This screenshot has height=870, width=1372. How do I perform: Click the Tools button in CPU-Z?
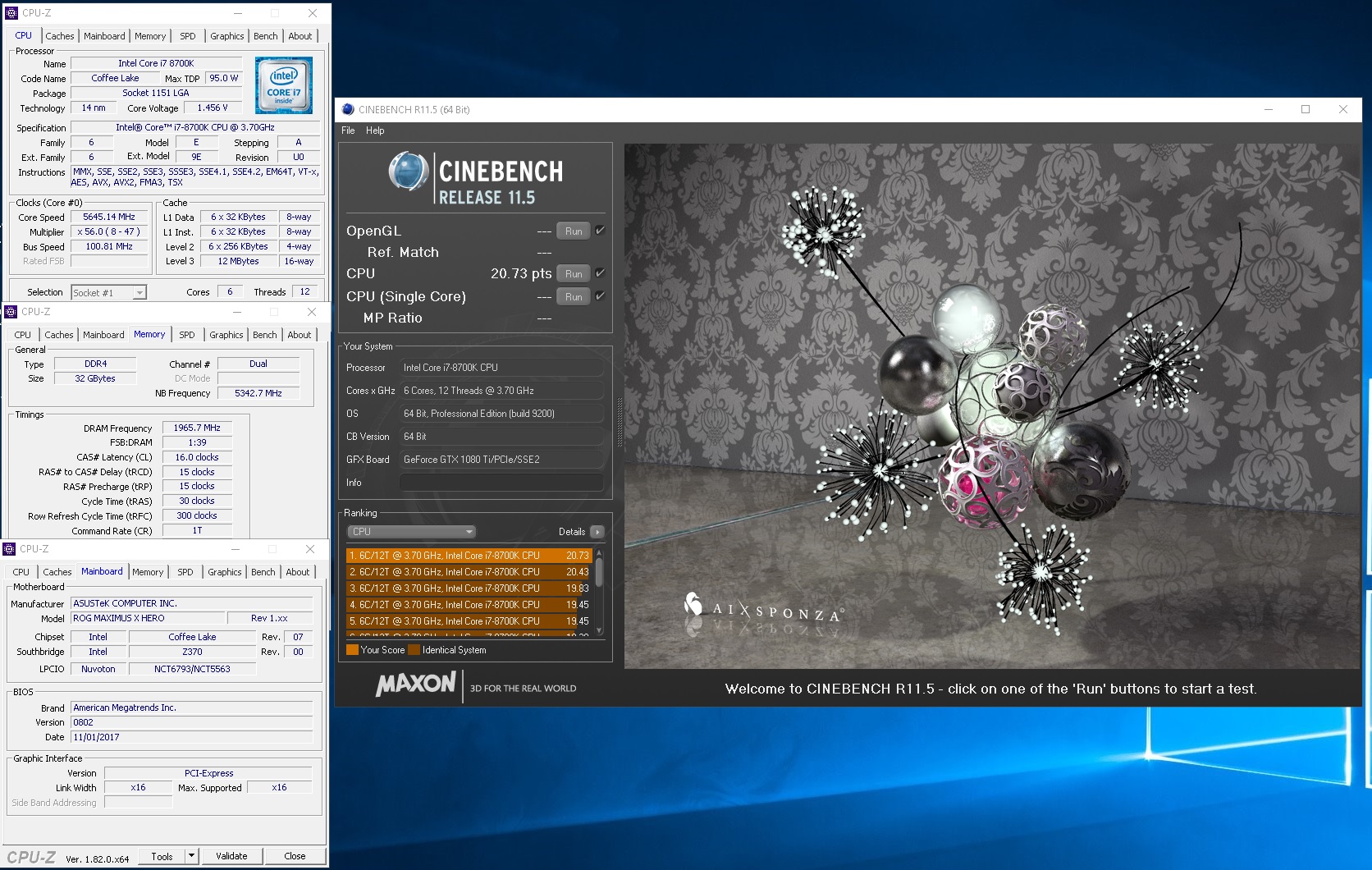pyautogui.click(x=162, y=856)
